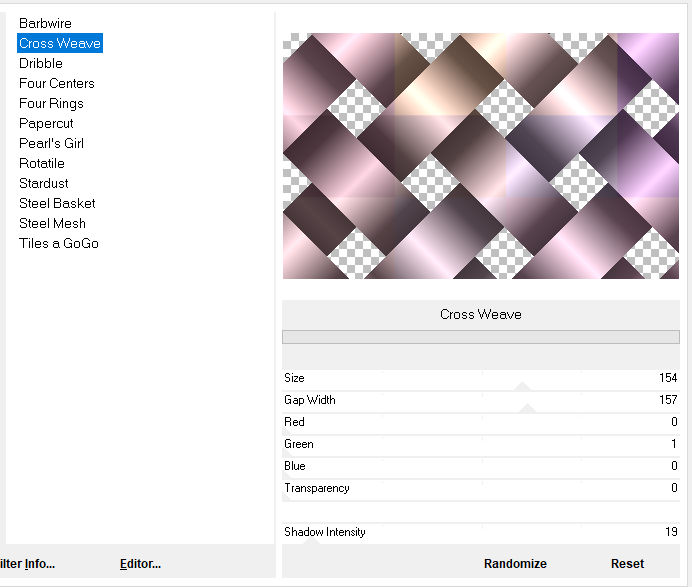
Task: Select the Dribble filter in the list
Action: [41, 63]
